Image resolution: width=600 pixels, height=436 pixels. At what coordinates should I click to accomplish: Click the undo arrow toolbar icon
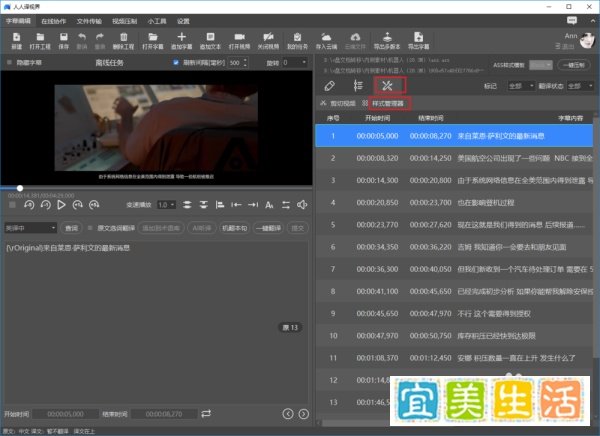click(82, 37)
